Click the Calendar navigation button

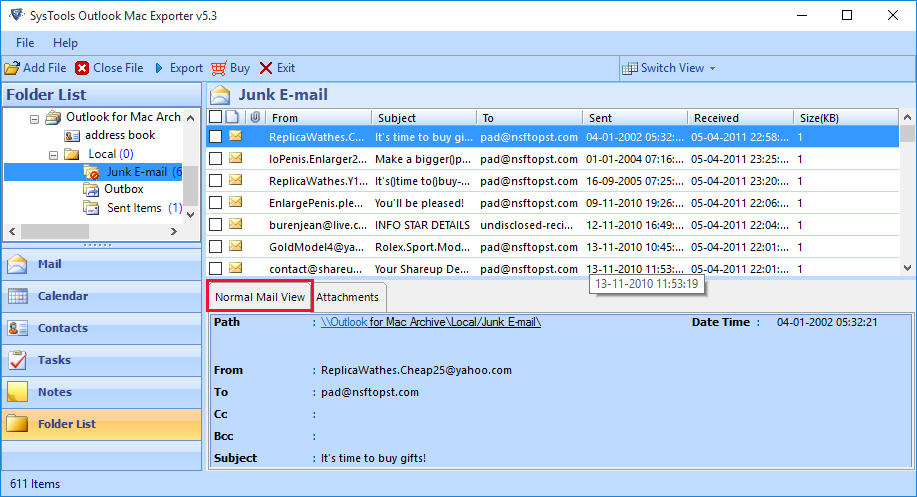click(102, 296)
